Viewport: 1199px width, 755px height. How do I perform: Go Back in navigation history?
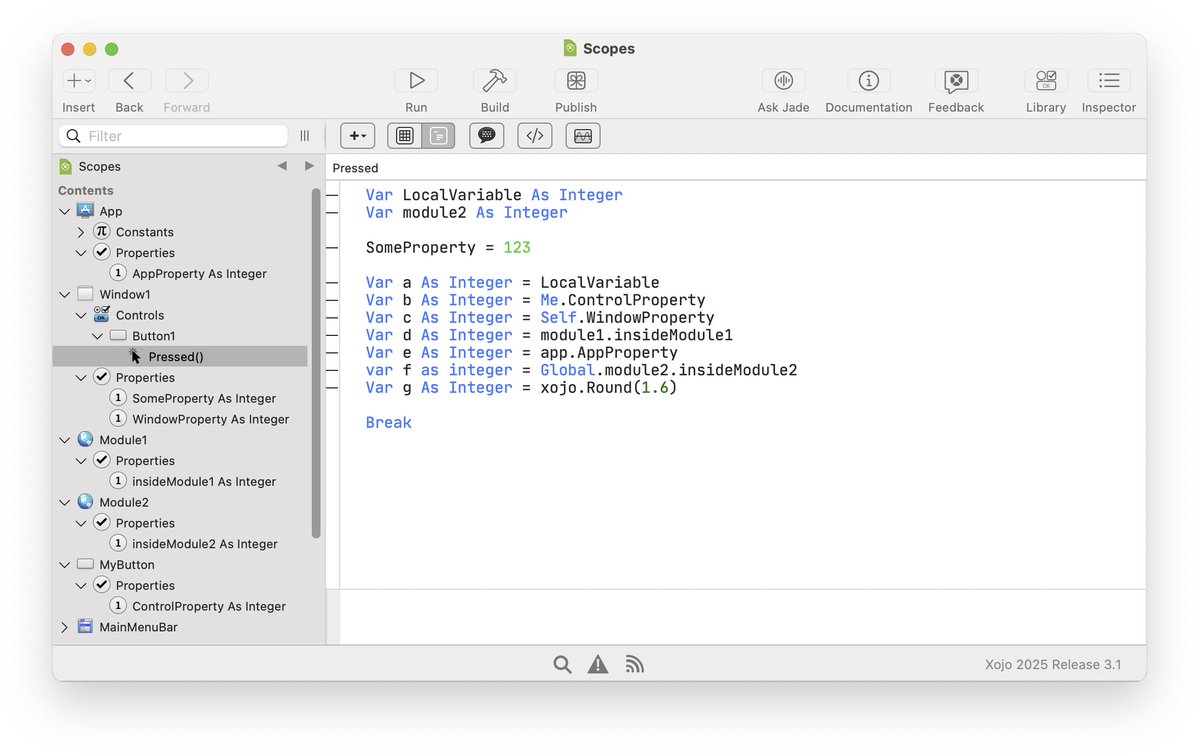pyautogui.click(x=129, y=80)
